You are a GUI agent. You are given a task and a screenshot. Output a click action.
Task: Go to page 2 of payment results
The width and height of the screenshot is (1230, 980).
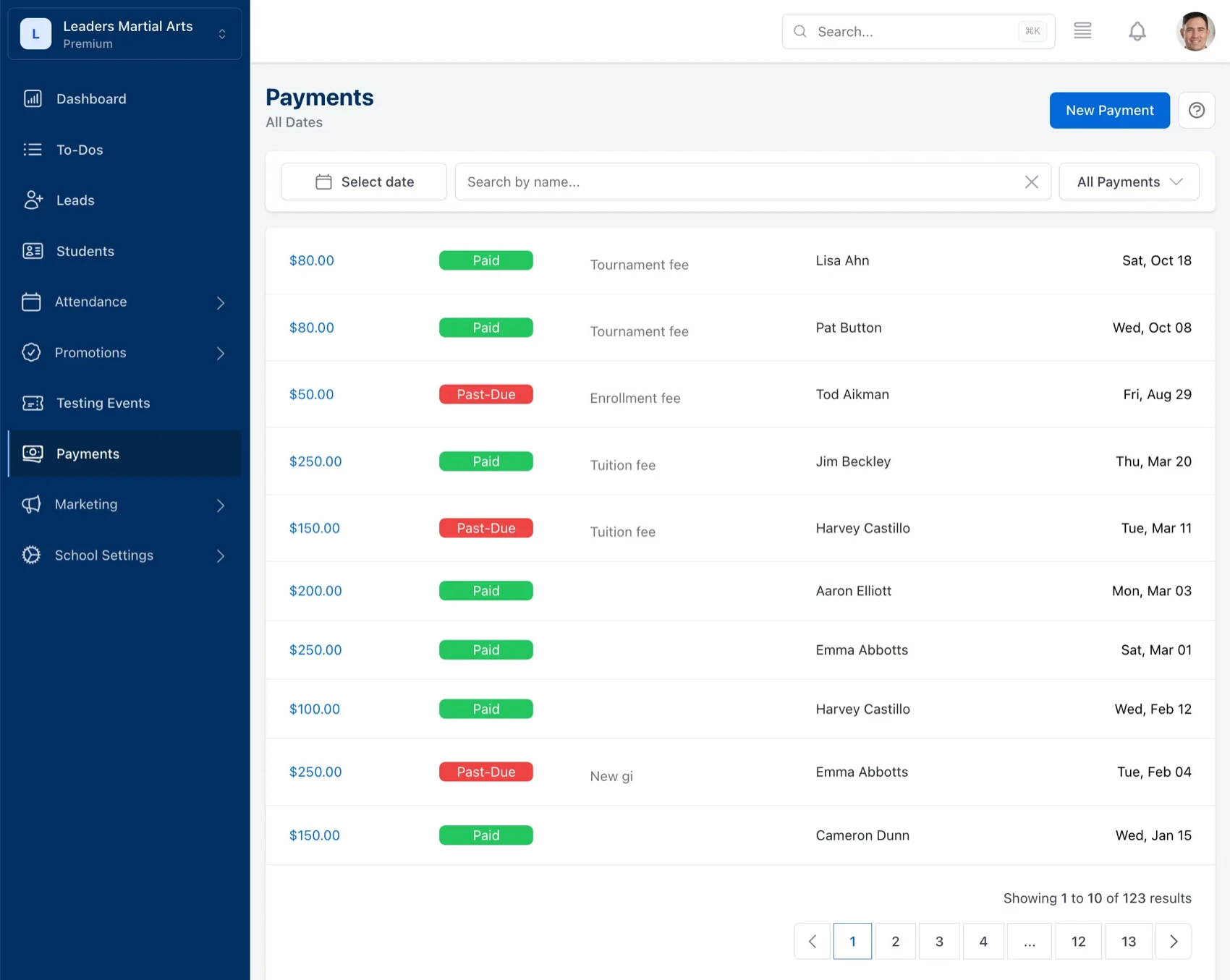[x=895, y=941]
